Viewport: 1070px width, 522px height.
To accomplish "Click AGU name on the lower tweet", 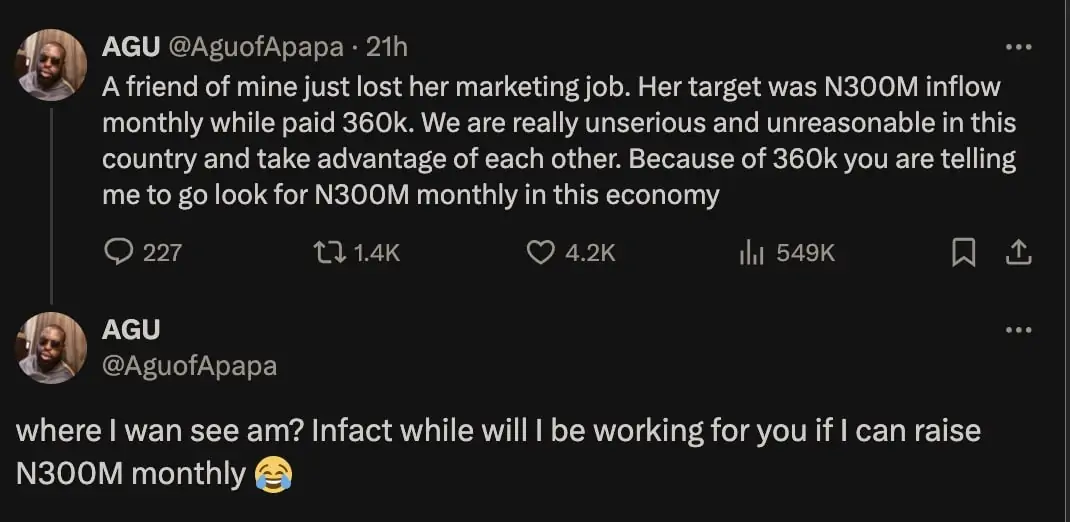I will [131, 329].
